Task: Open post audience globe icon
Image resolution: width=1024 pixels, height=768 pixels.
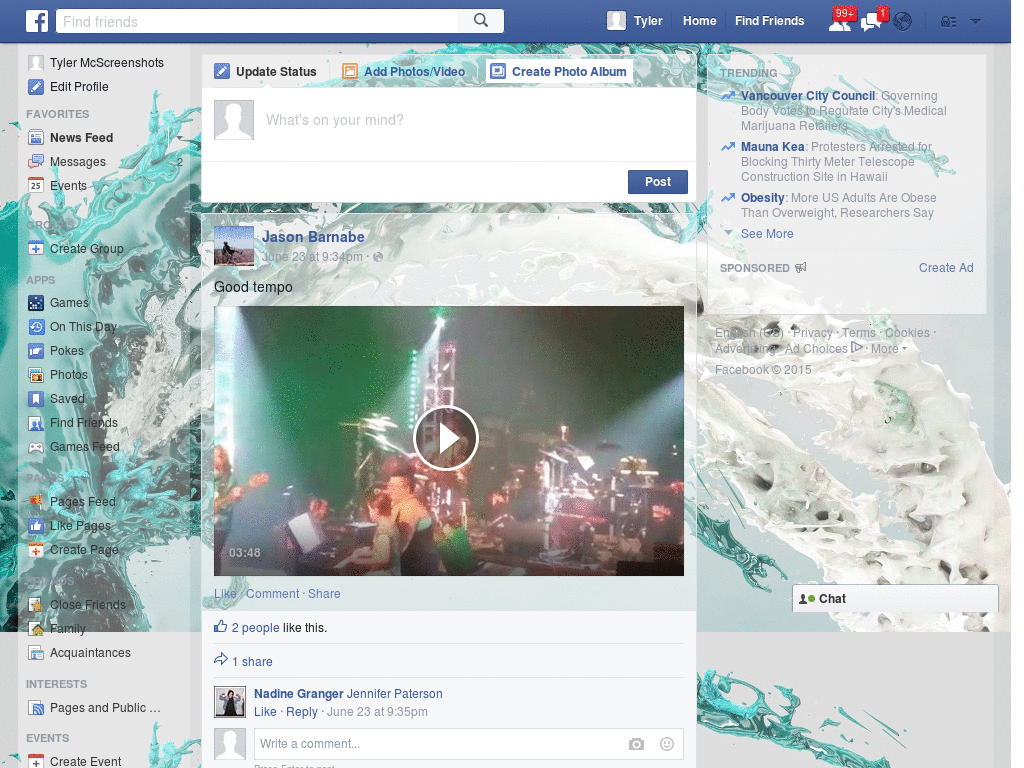Action: click(377, 257)
